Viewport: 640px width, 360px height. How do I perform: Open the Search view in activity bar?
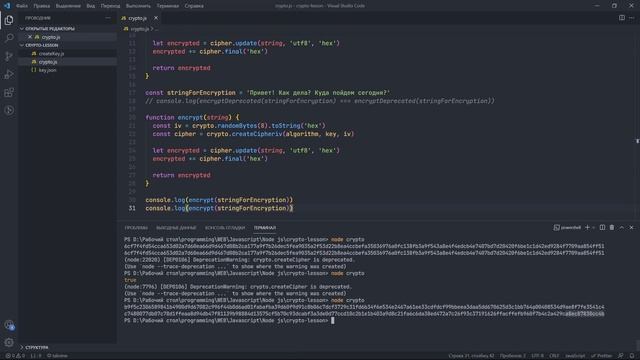point(9,38)
